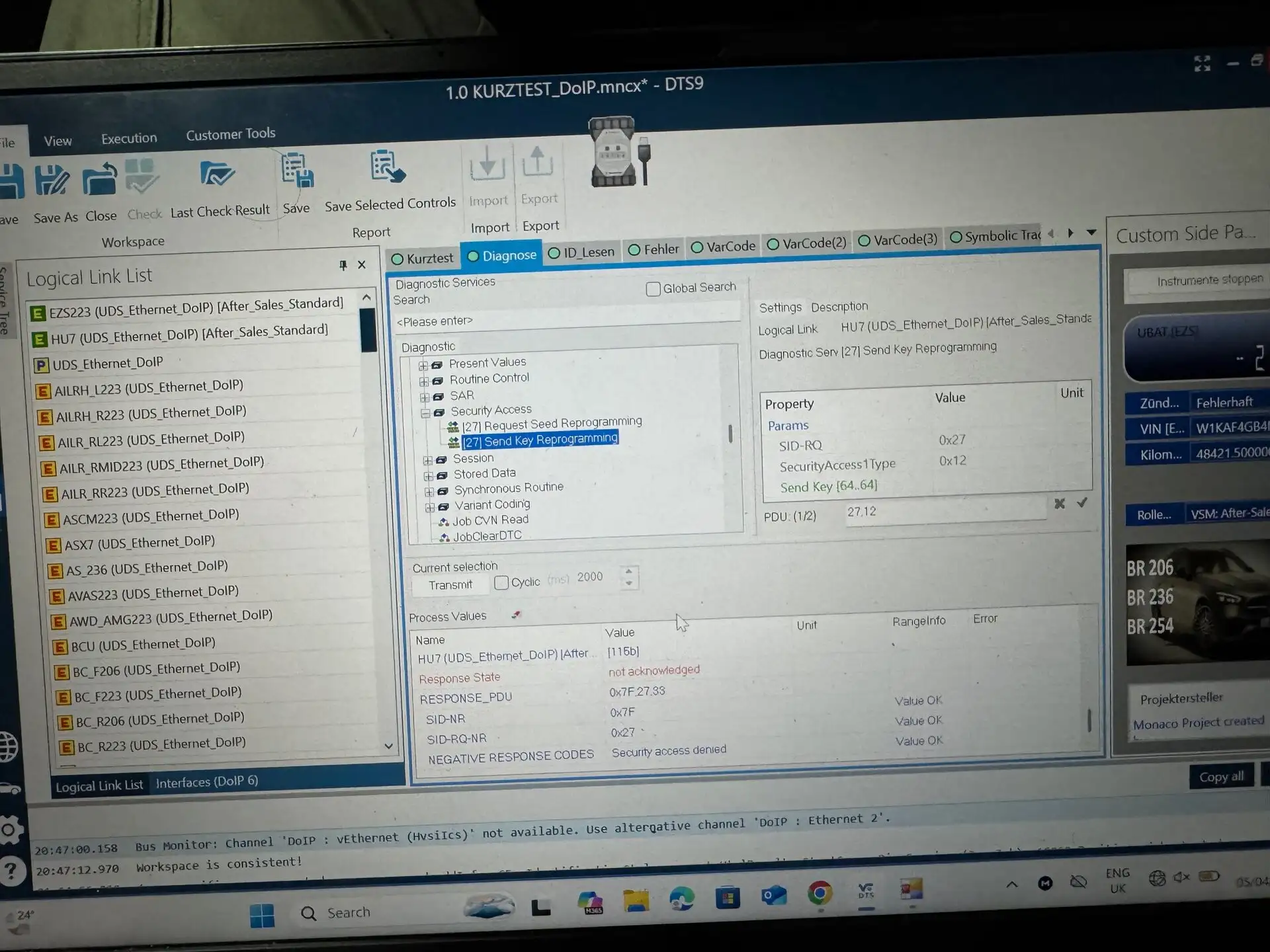The image size is (1270, 952).
Task: Click the diagnostic interface device icon
Action: [x=619, y=152]
